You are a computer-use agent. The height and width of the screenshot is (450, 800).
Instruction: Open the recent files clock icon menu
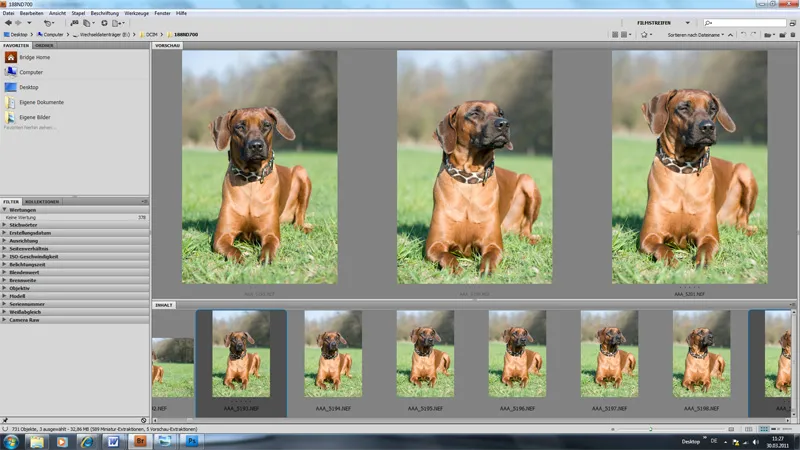[x=48, y=23]
